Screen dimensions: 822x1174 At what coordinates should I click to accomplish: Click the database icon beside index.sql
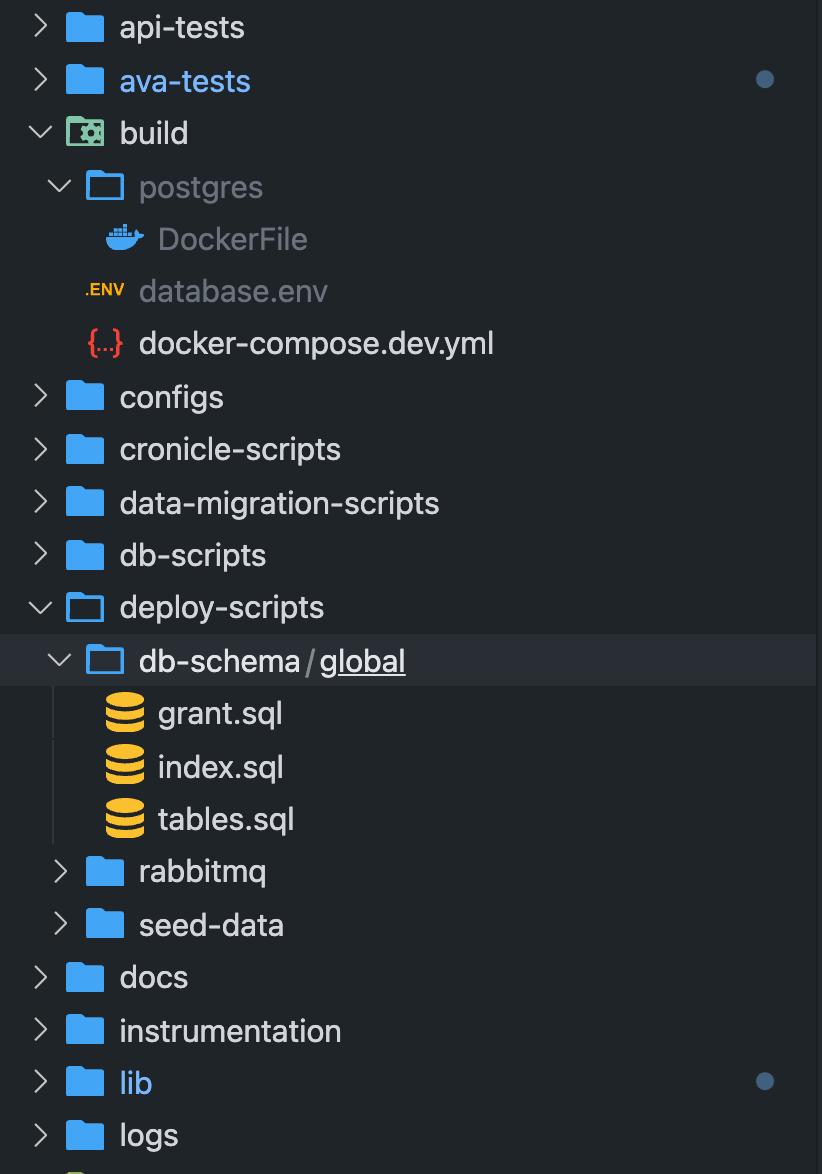tap(125, 766)
